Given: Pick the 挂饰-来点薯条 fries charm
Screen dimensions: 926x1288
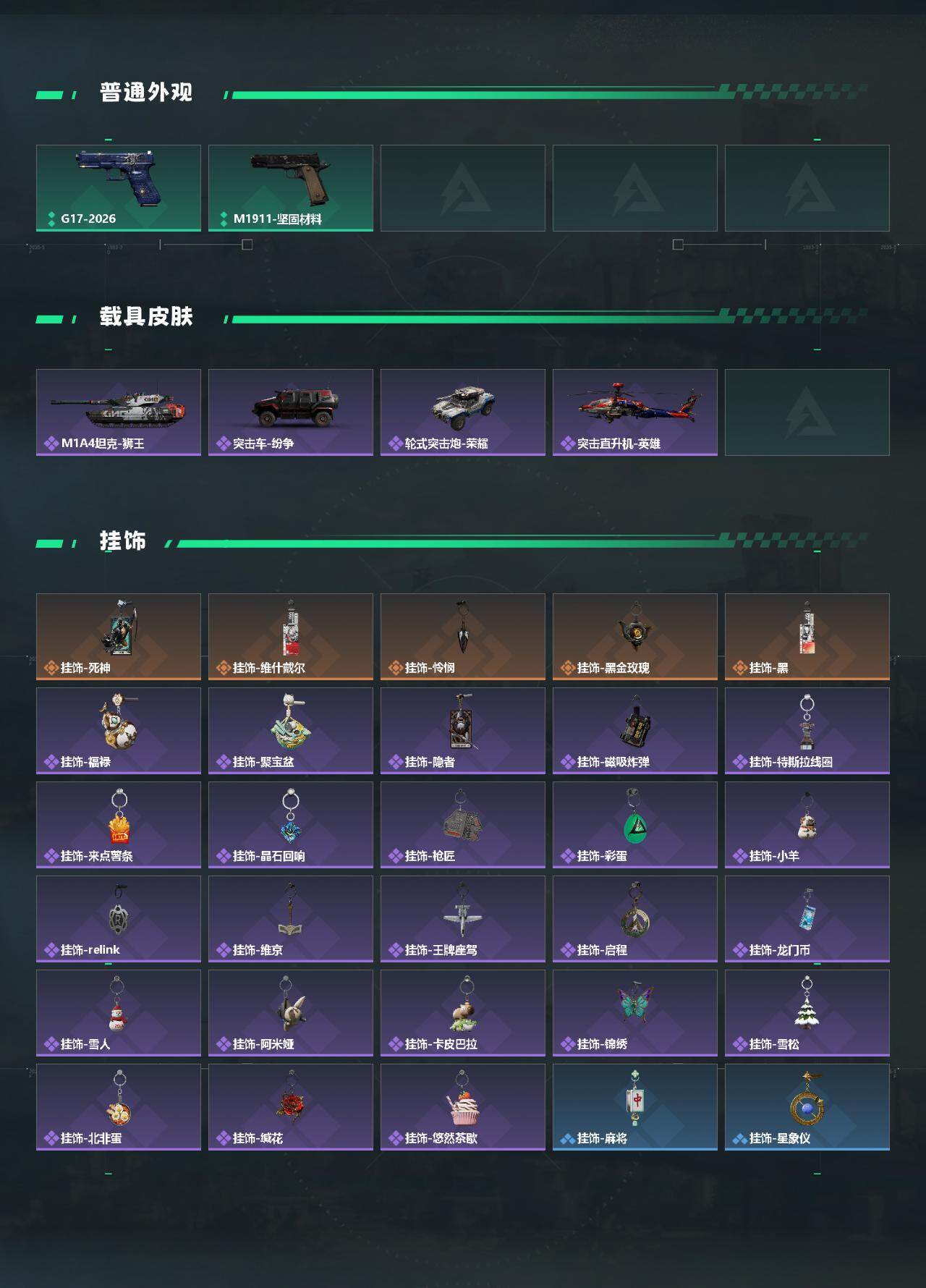Looking at the screenshot, I should pos(119,825).
